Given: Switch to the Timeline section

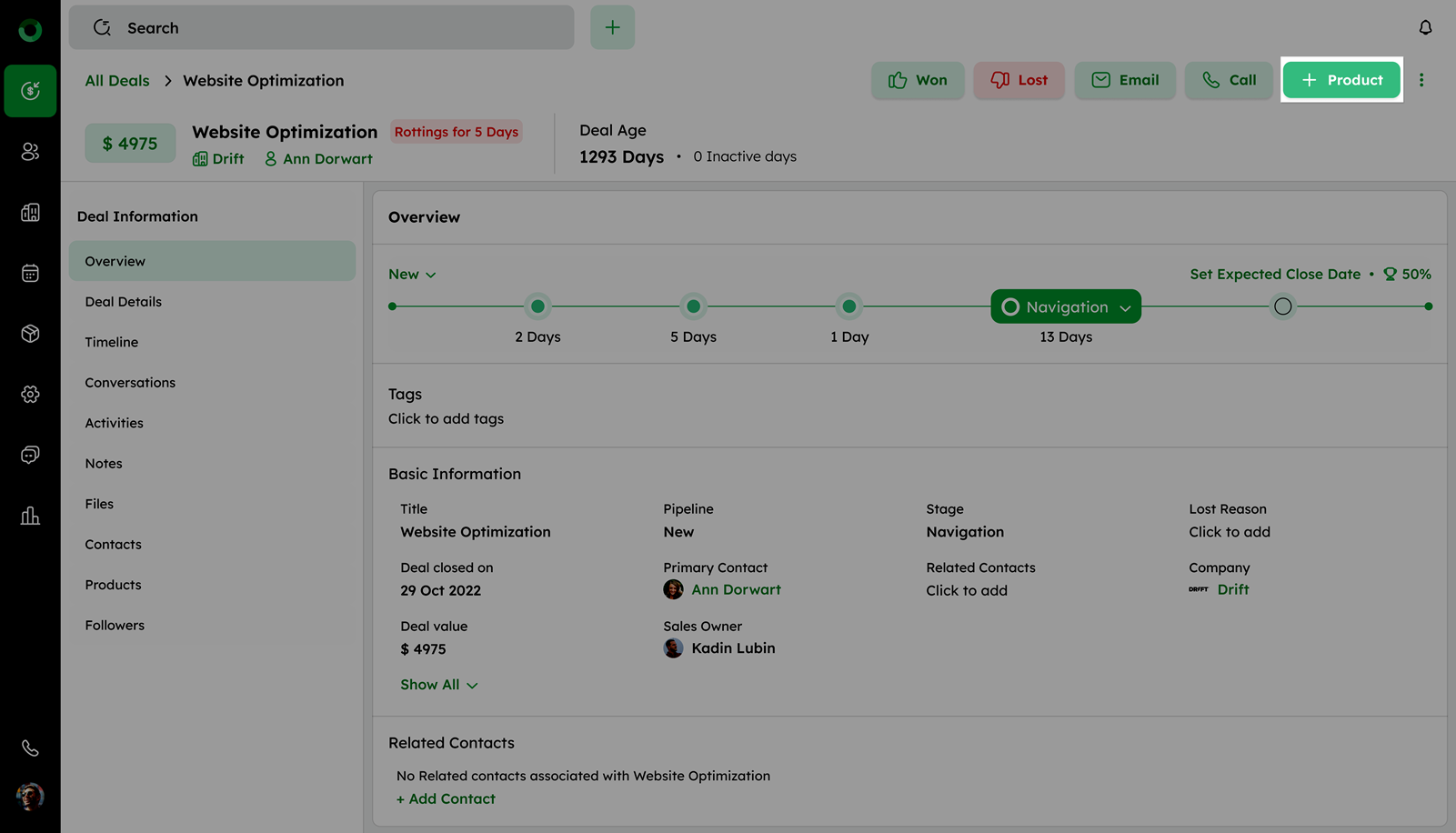Looking at the screenshot, I should coord(112,342).
